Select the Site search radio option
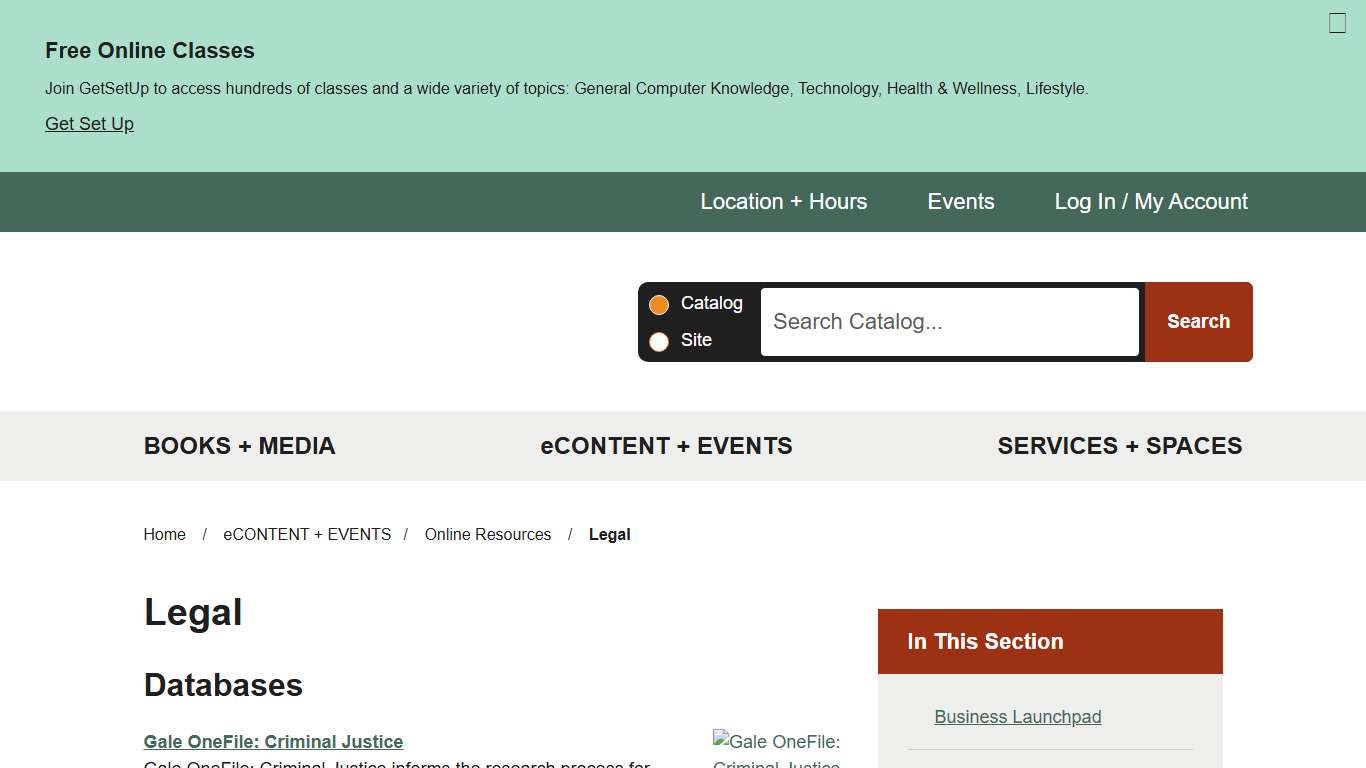 pos(659,342)
